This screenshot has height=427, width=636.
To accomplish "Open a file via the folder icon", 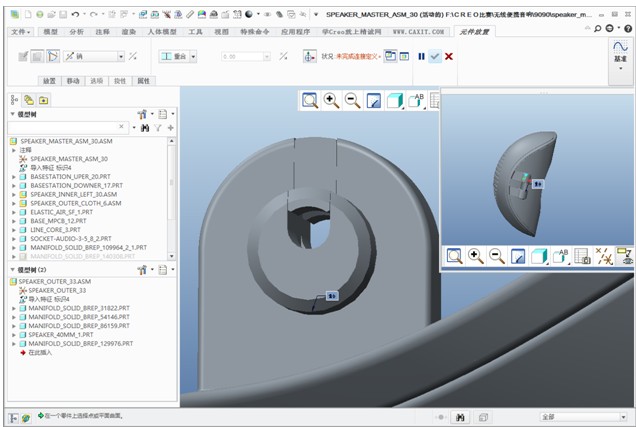I will (51, 15).
